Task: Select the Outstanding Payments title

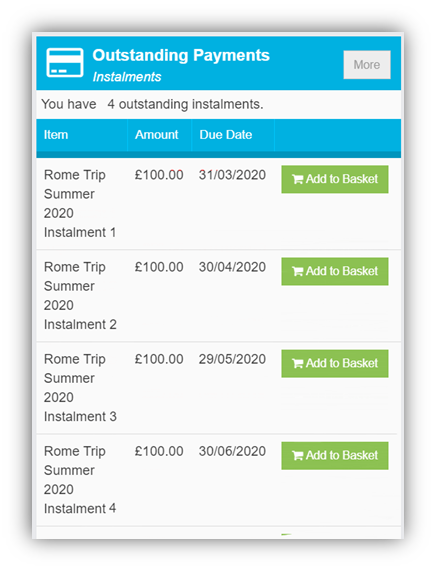Action: click(181, 55)
